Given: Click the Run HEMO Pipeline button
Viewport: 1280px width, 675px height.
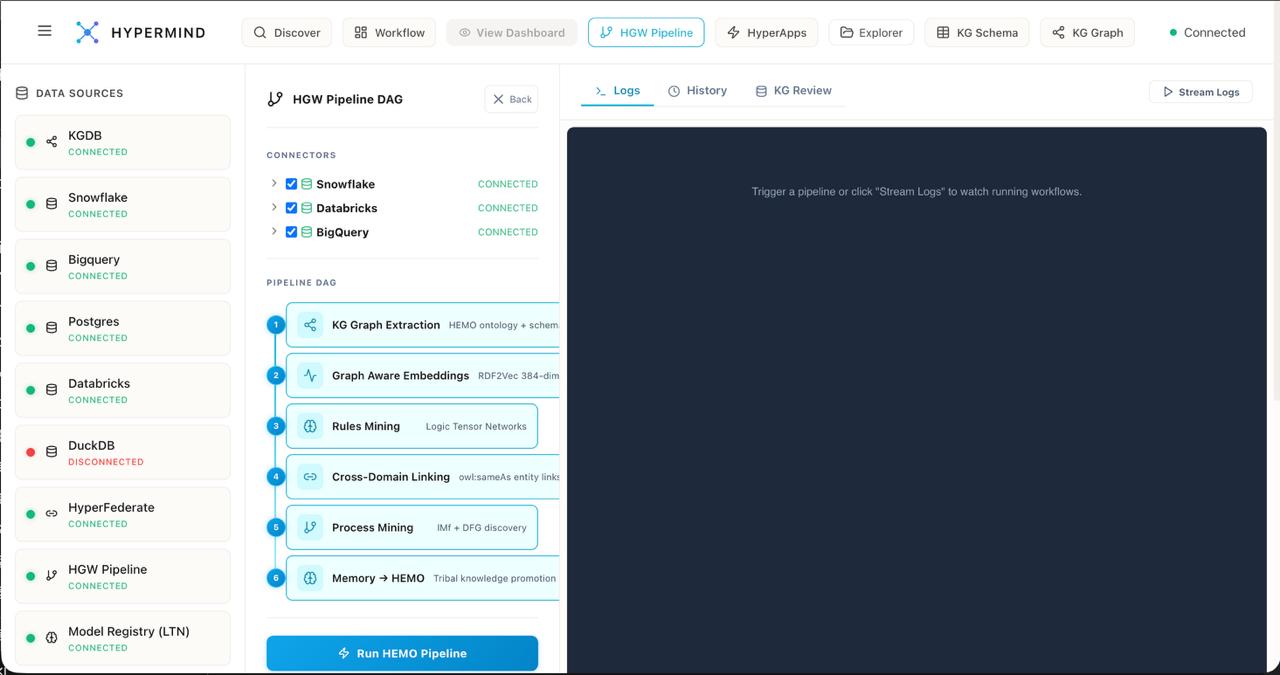Looking at the screenshot, I should tap(402, 653).
